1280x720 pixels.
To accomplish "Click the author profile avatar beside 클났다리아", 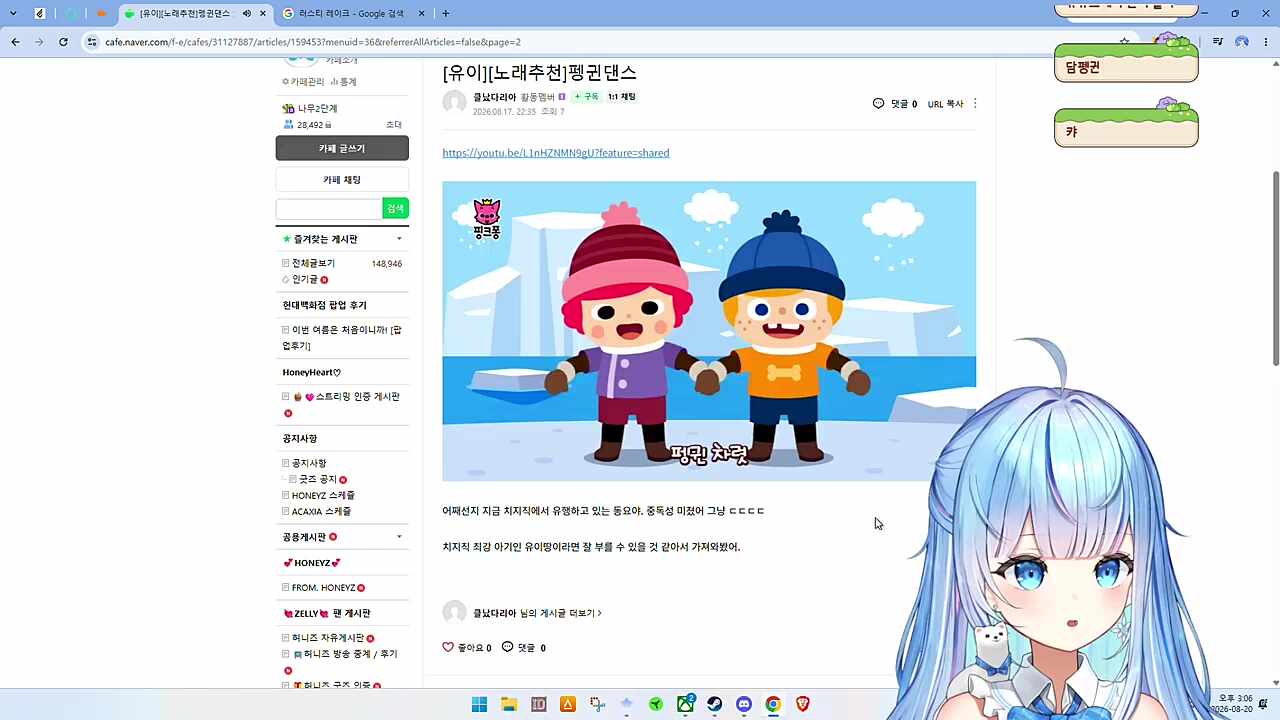I will point(455,102).
